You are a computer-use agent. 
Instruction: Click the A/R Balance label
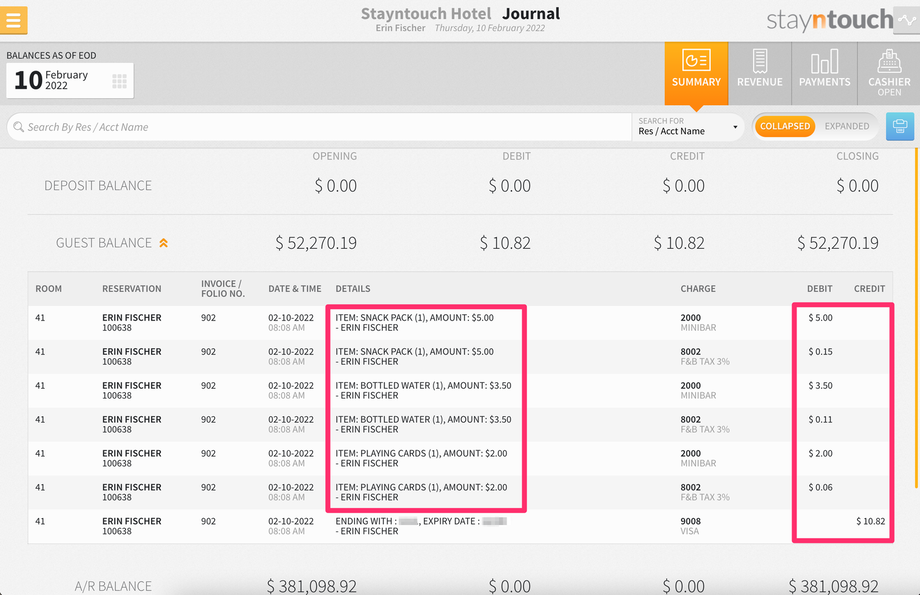click(x=113, y=586)
